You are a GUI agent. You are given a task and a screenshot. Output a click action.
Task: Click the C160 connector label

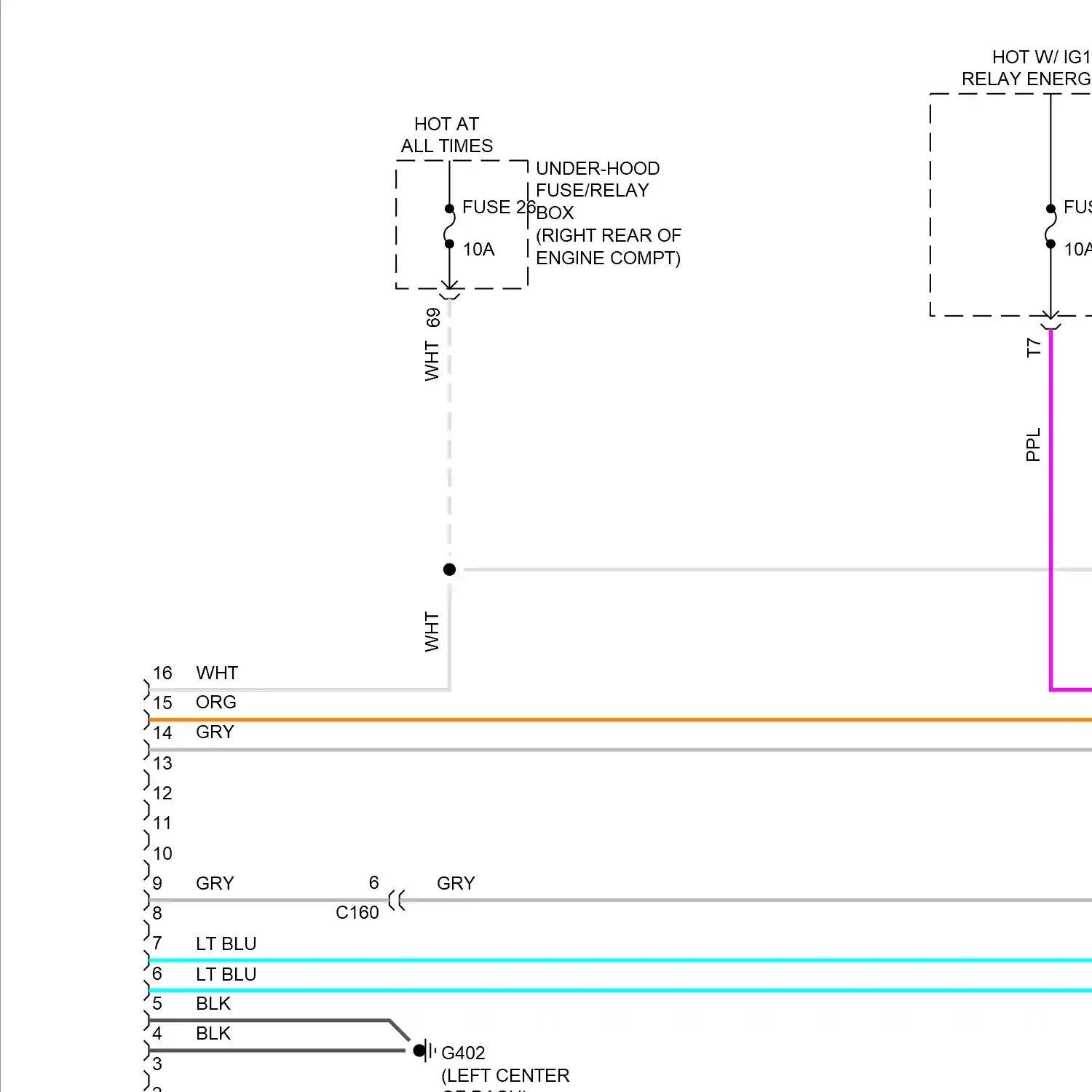(356, 911)
